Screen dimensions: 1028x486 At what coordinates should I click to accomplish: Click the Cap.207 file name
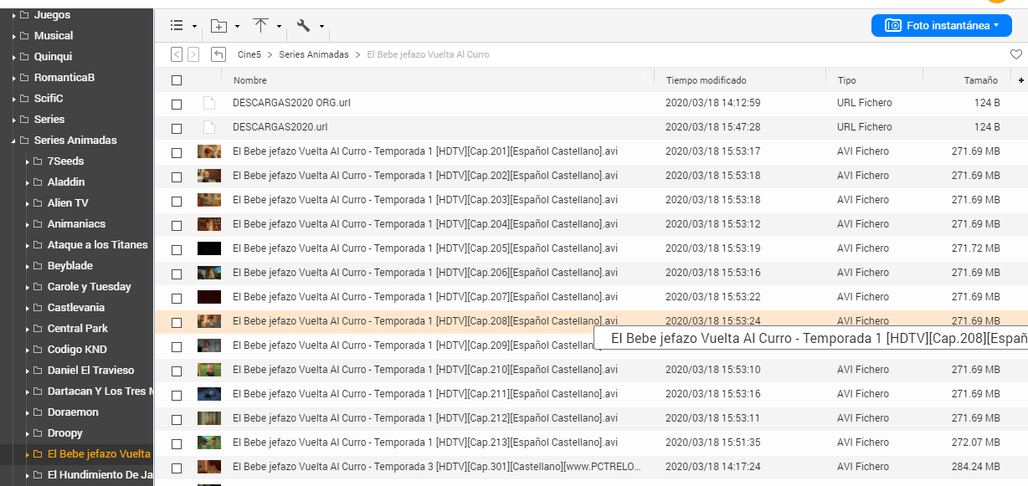pyautogui.click(x=425, y=296)
